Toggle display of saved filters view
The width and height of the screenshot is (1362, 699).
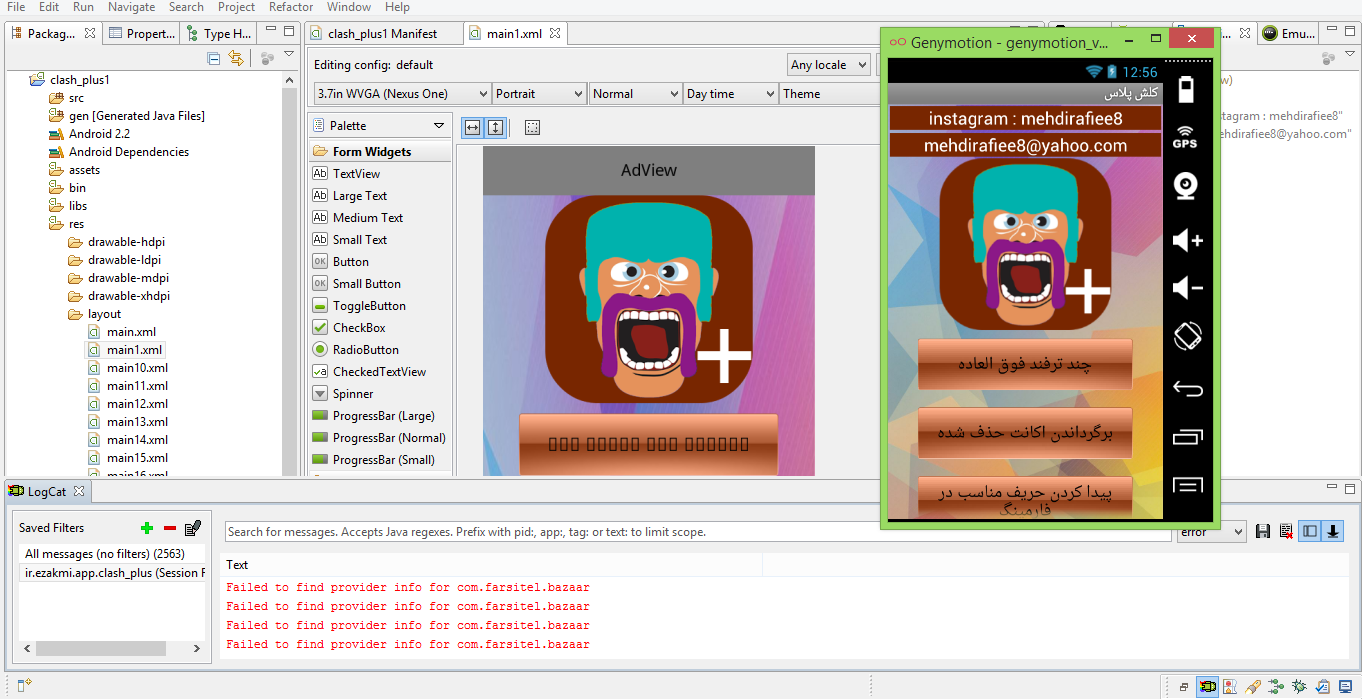1310,531
